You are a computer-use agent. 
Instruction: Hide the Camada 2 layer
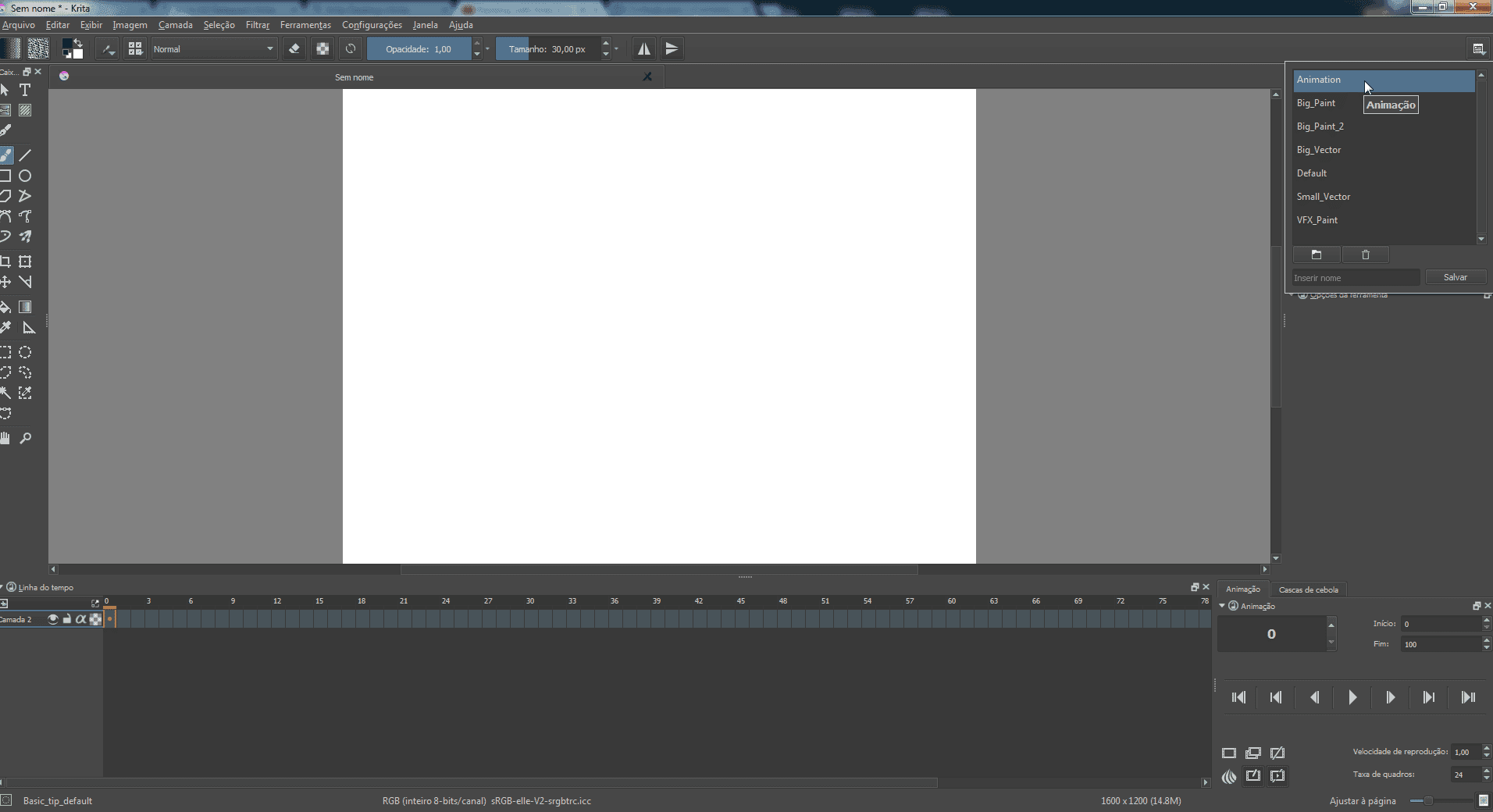tap(52, 619)
